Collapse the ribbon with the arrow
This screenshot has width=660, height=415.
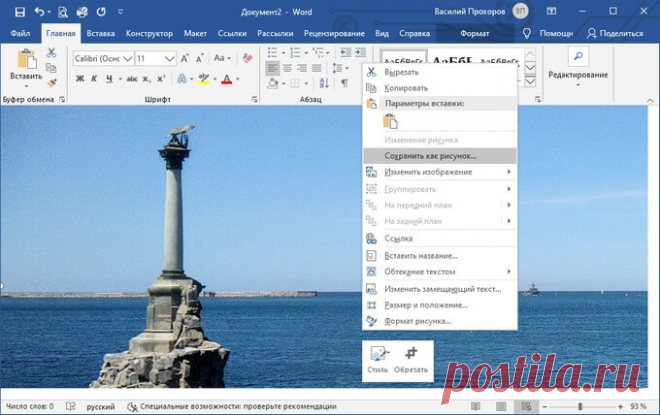(x=650, y=100)
